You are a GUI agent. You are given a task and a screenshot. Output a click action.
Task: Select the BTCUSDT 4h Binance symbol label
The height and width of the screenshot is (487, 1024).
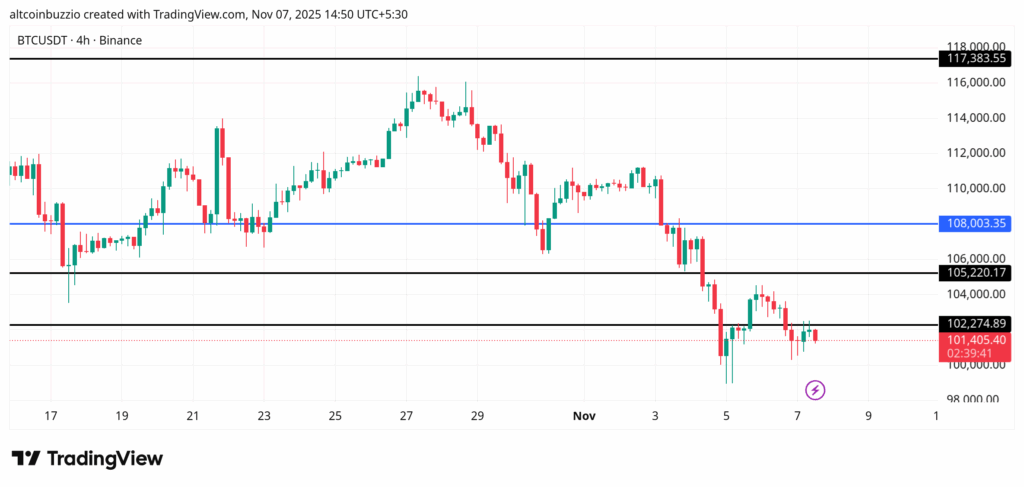point(79,40)
